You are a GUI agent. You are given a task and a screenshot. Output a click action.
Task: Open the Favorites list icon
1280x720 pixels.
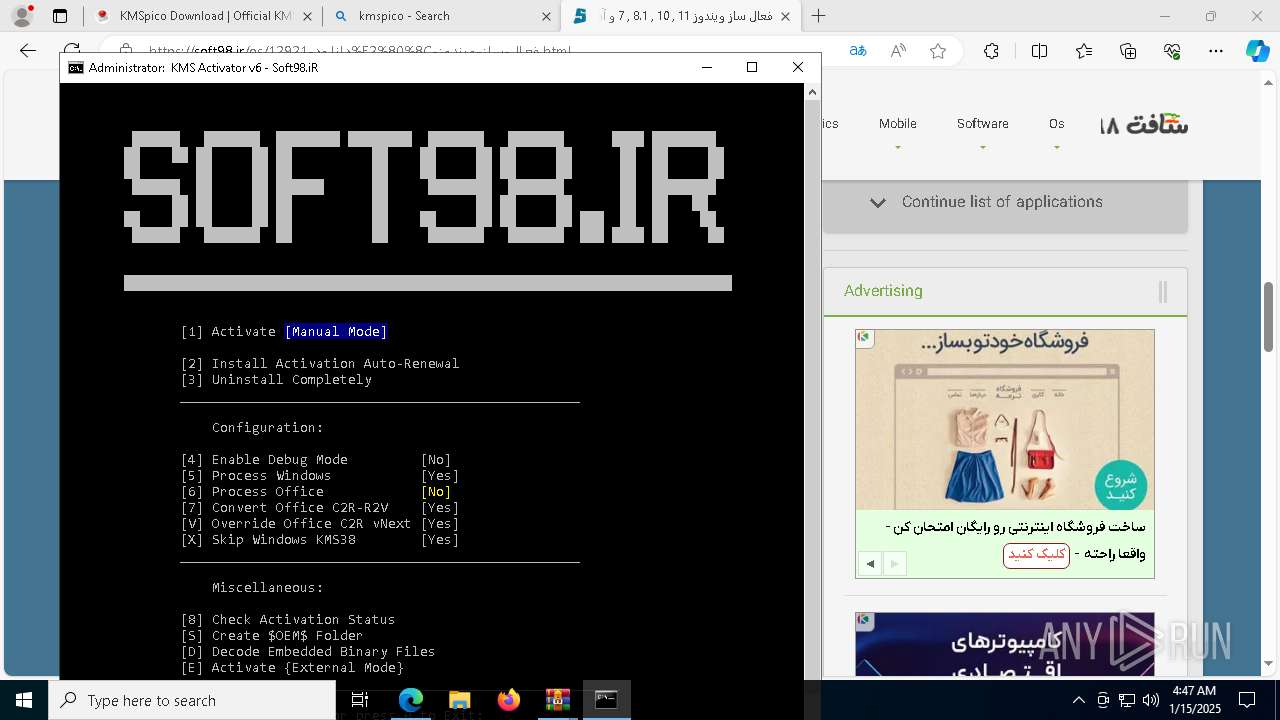1084,51
